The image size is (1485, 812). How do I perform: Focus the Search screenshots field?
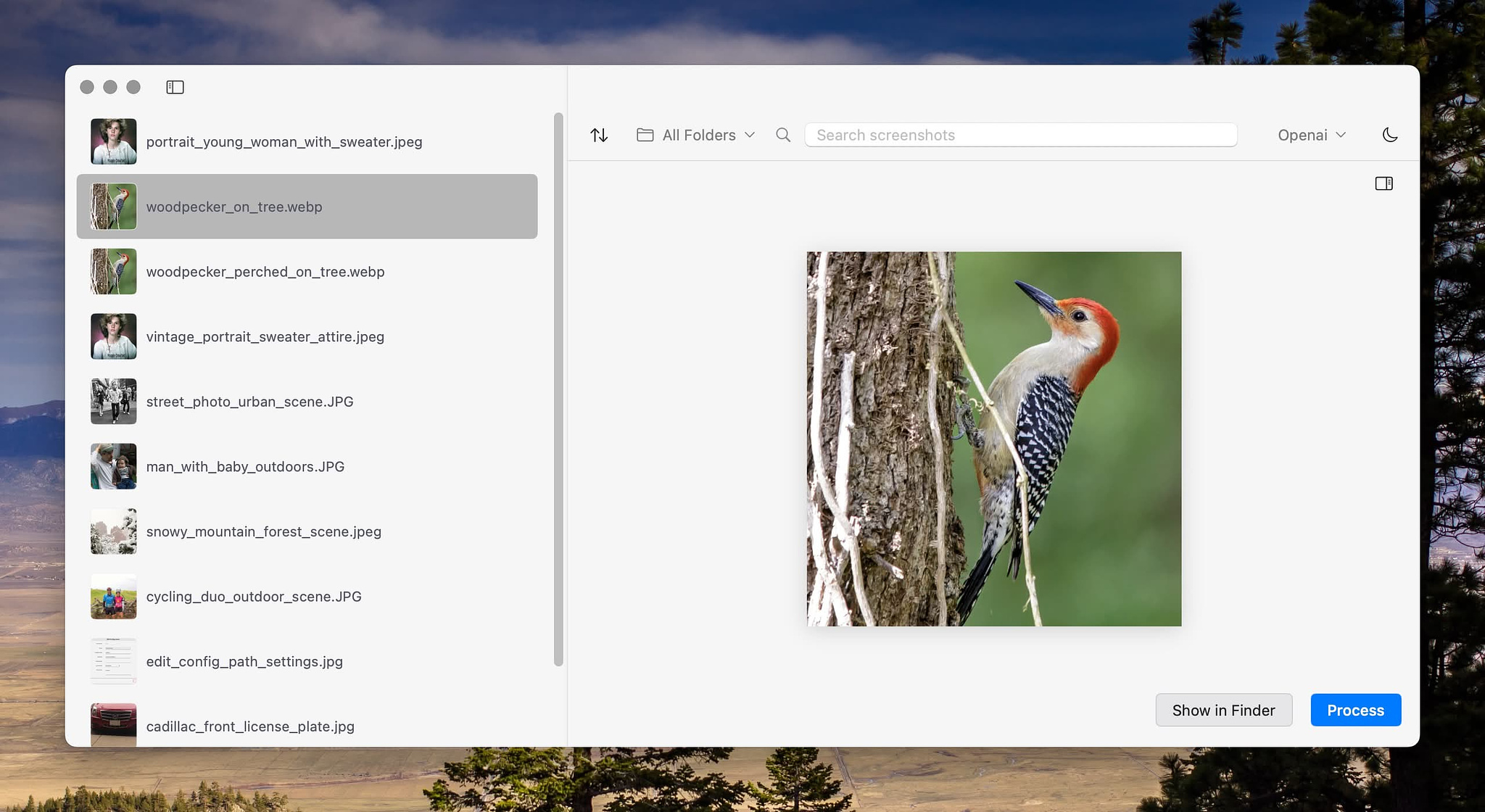click(x=1020, y=135)
